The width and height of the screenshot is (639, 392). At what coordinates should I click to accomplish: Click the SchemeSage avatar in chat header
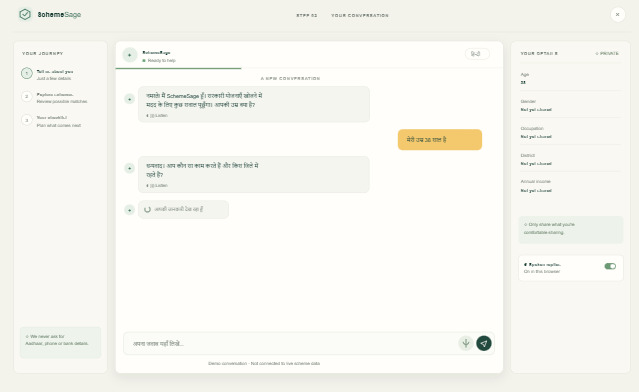(130, 55)
